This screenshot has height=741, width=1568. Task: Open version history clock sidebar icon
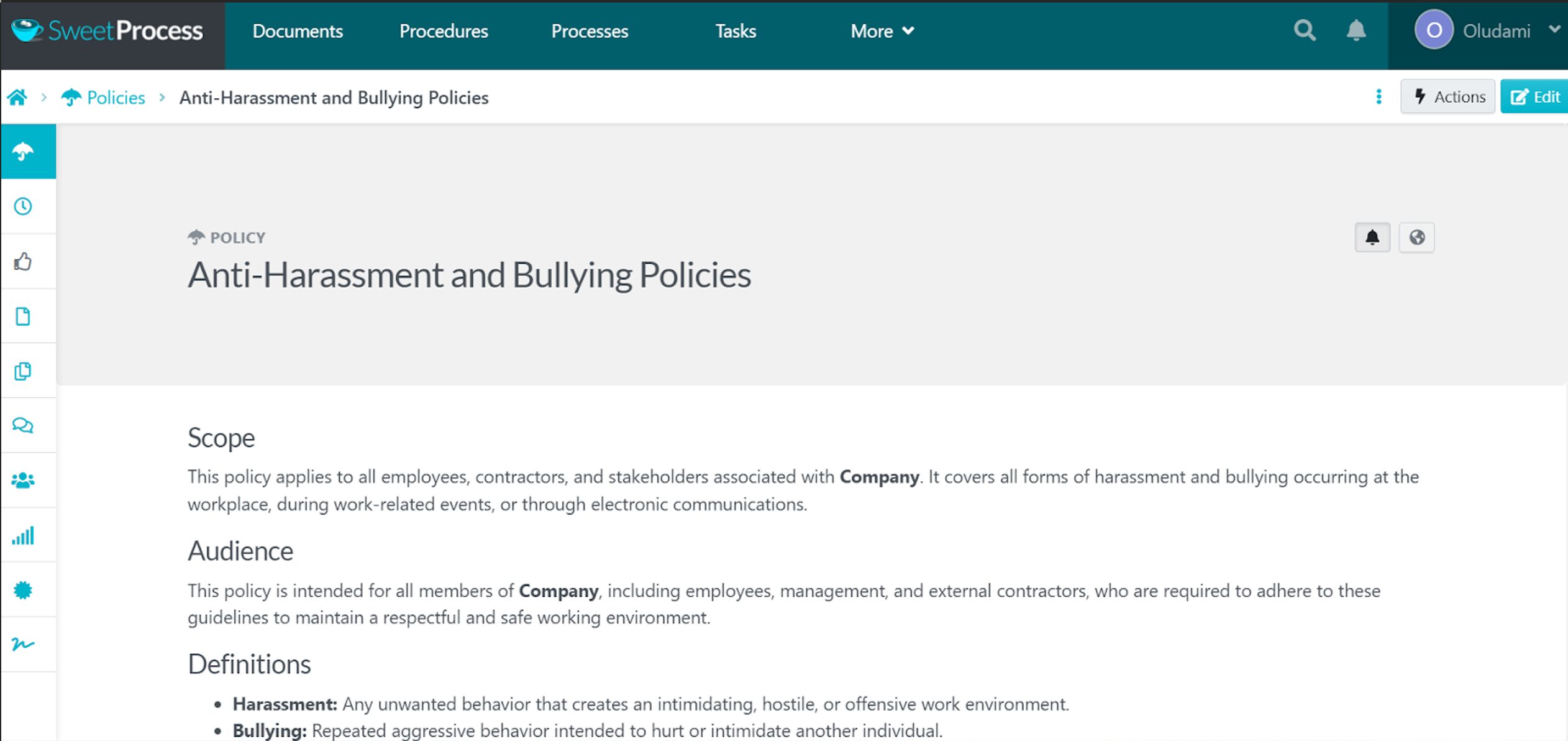[x=24, y=206]
